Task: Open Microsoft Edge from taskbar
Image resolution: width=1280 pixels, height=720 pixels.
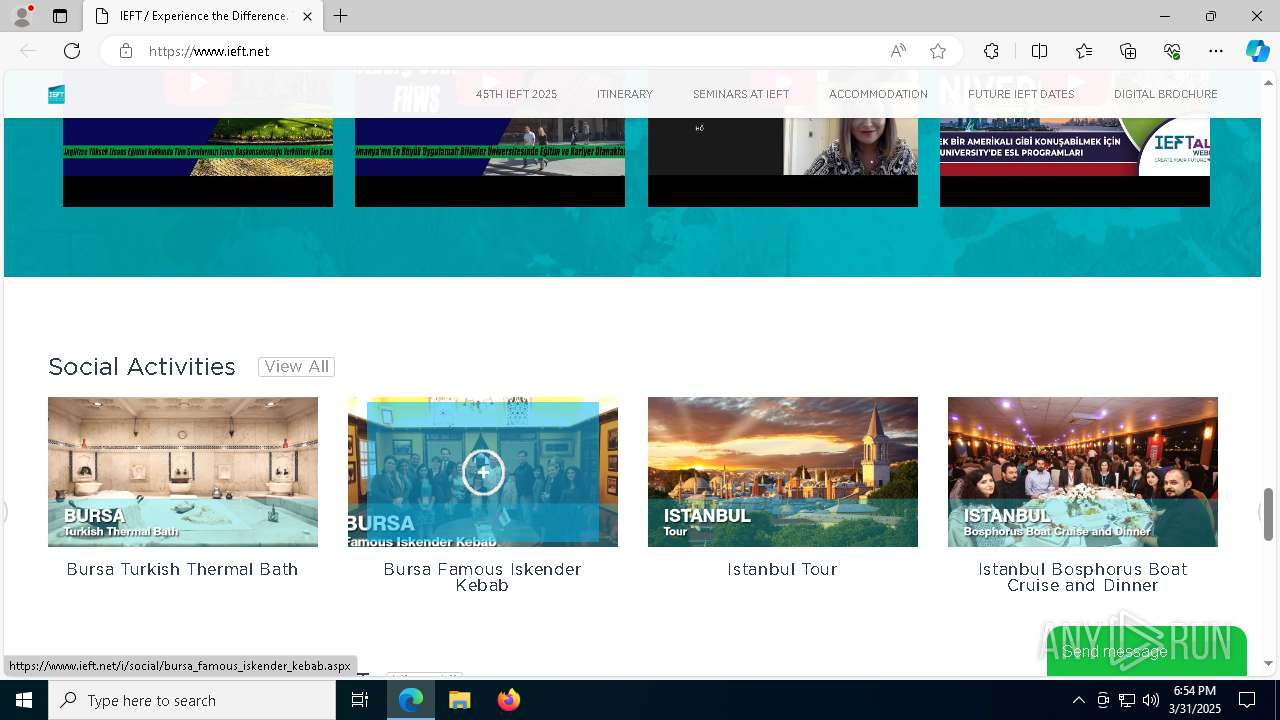Action: pyautogui.click(x=411, y=700)
